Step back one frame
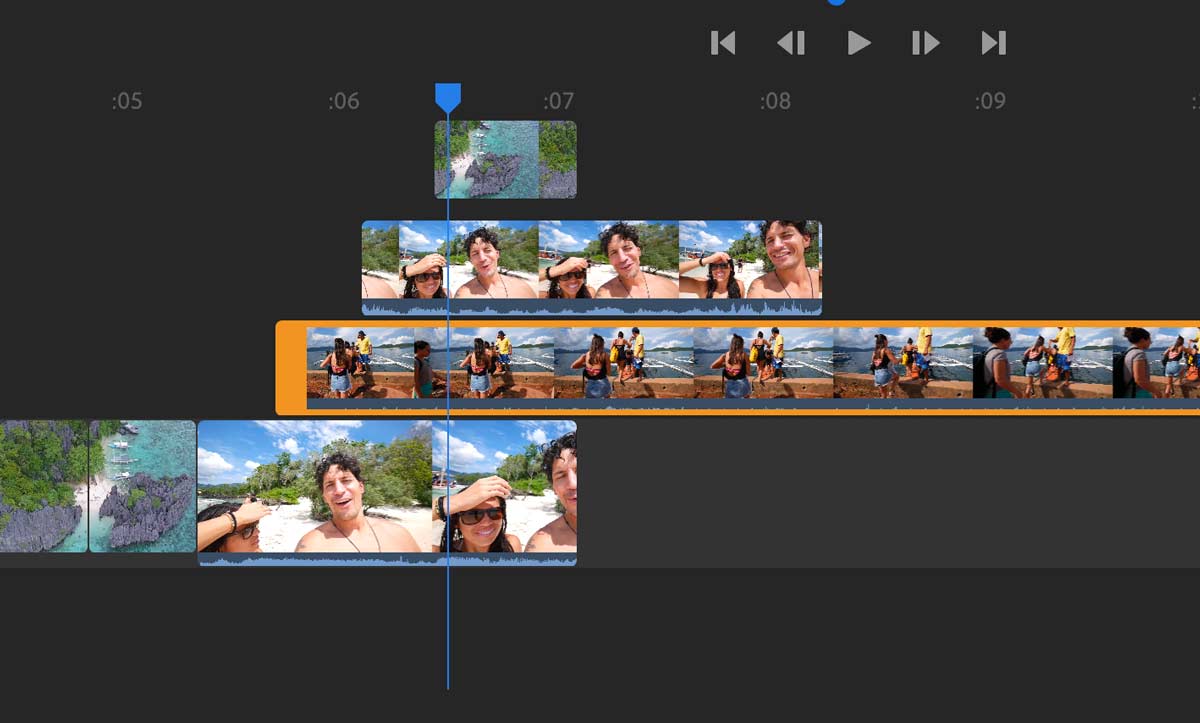Screen dimensions: 1200x723 [791, 43]
